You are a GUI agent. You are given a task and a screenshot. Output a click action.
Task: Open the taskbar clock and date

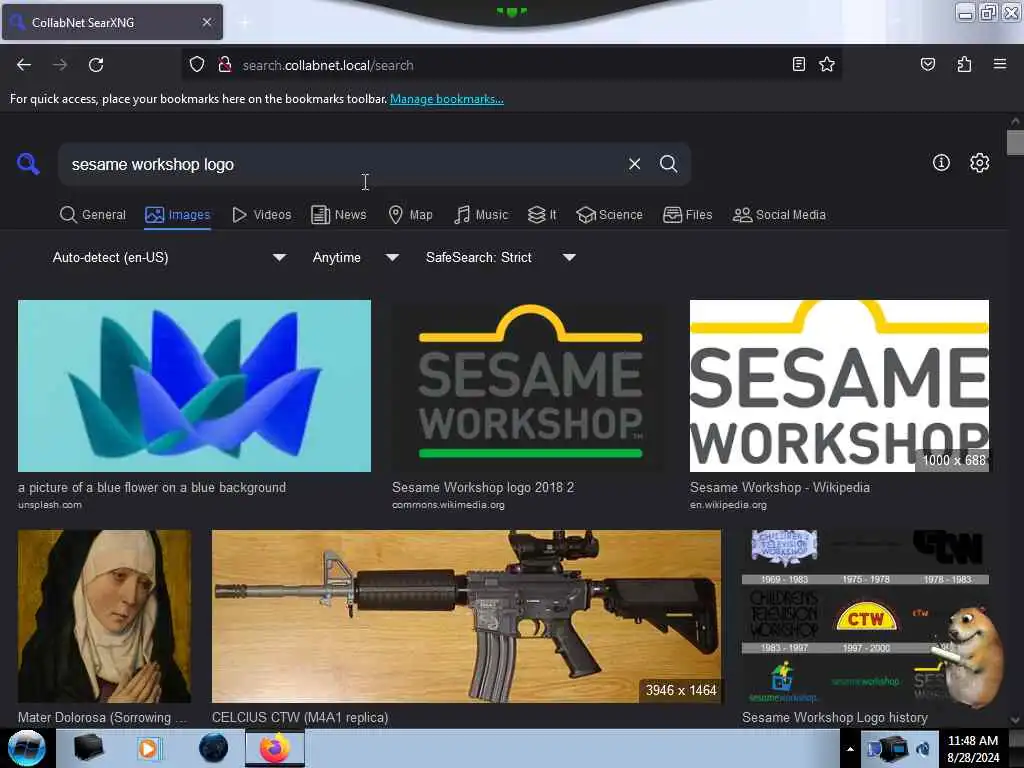(973, 749)
